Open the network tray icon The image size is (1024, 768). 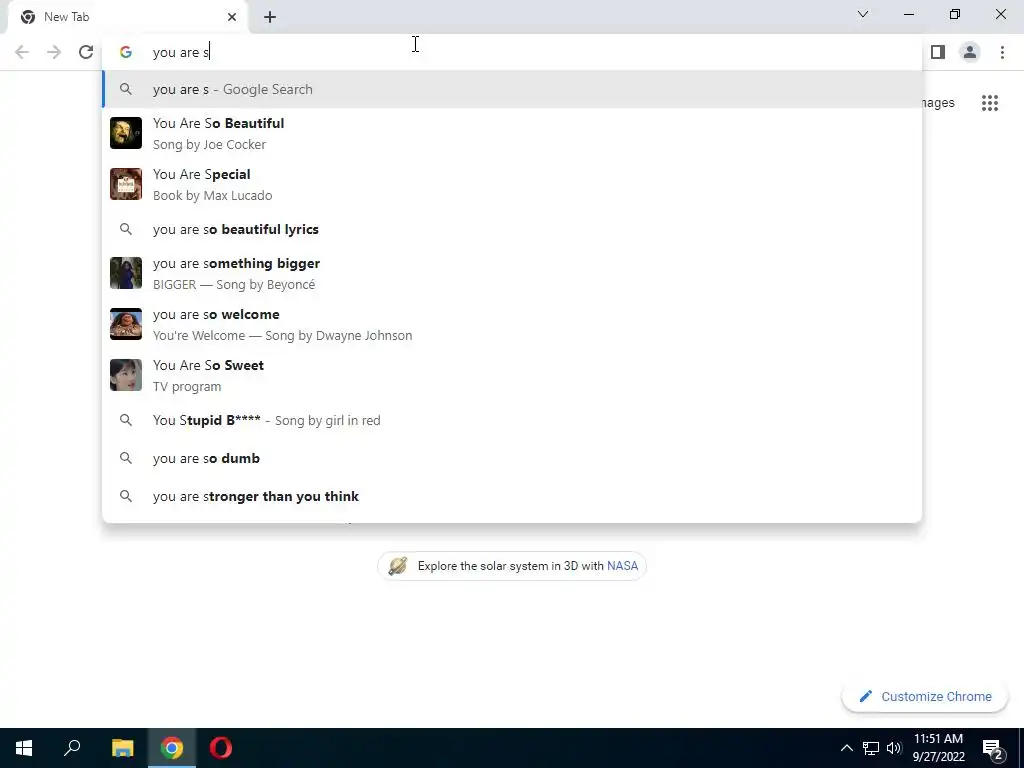coord(871,748)
